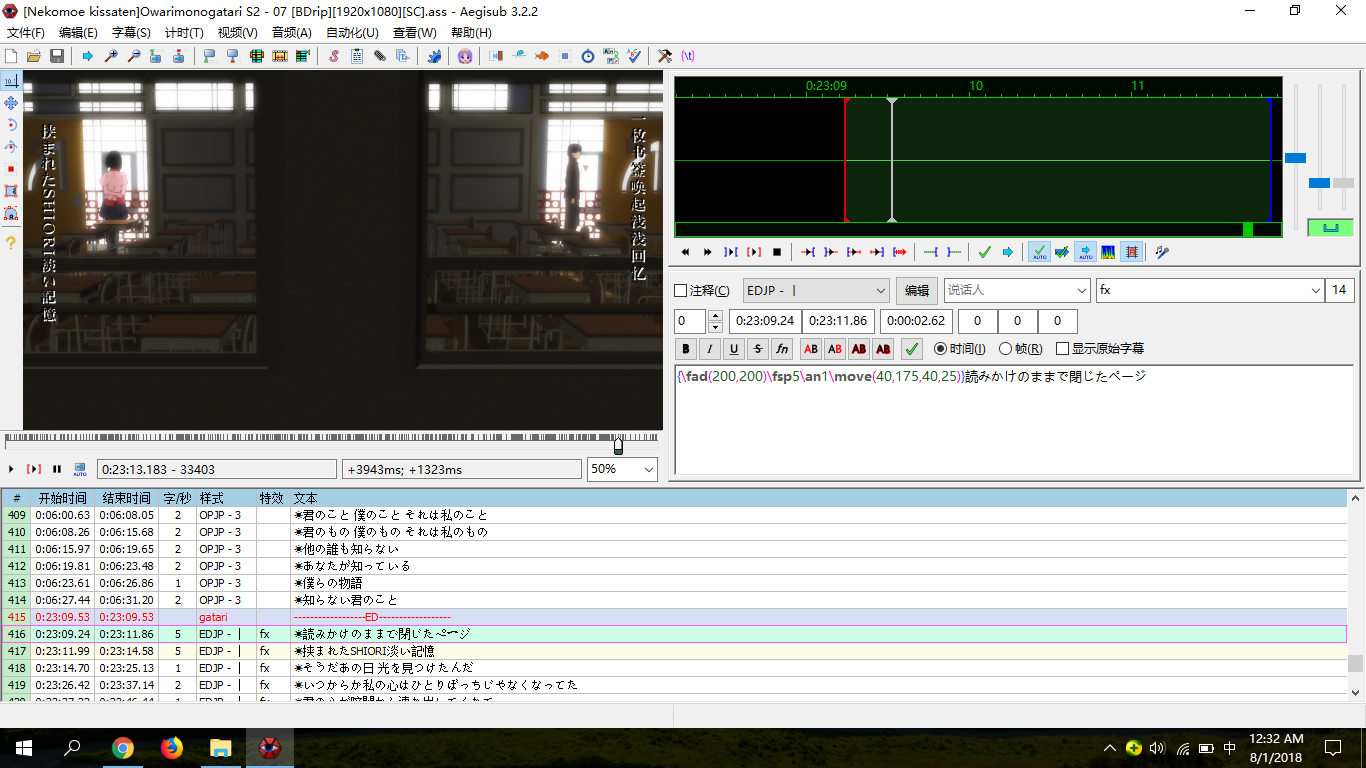The width and height of the screenshot is (1366, 768).
Task: Click the video seek bar handle
Action: click(618, 445)
